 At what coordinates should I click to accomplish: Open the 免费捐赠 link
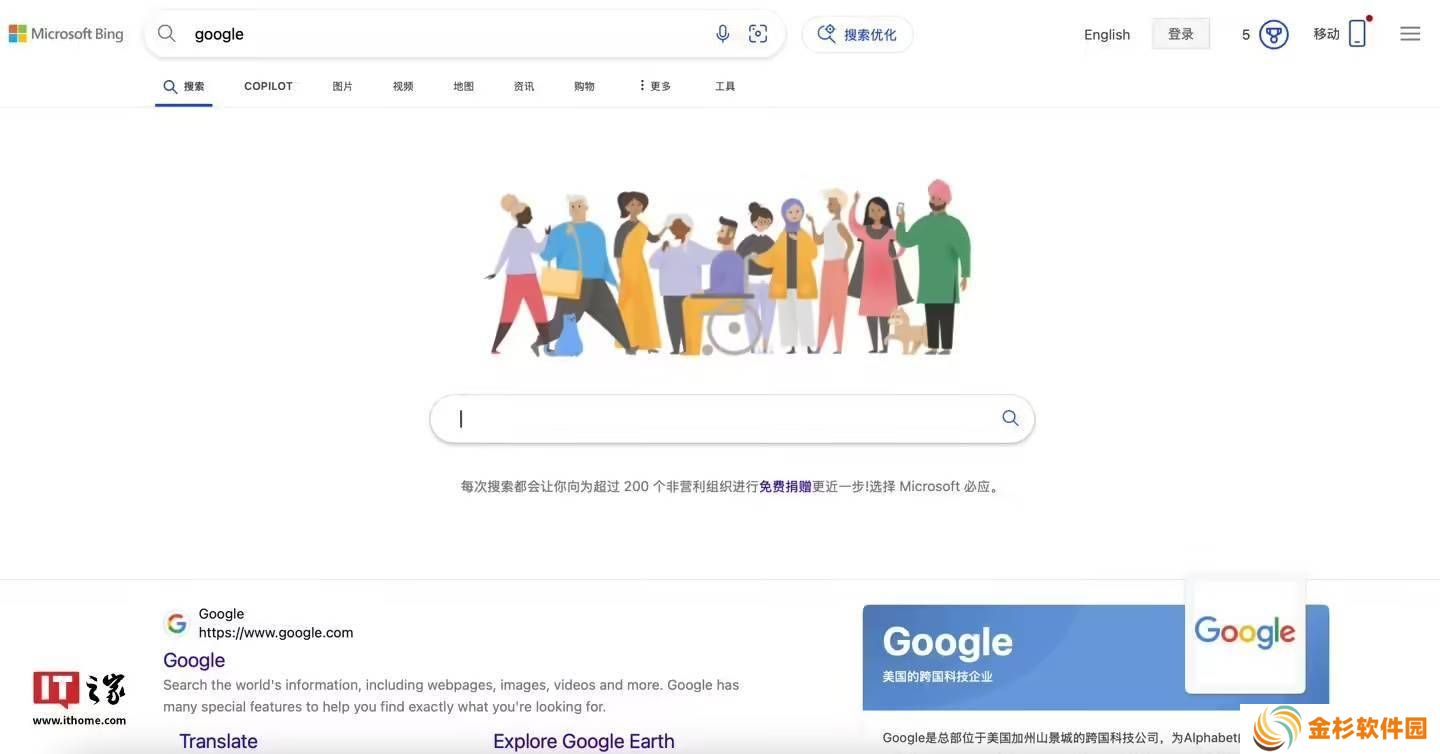[785, 486]
